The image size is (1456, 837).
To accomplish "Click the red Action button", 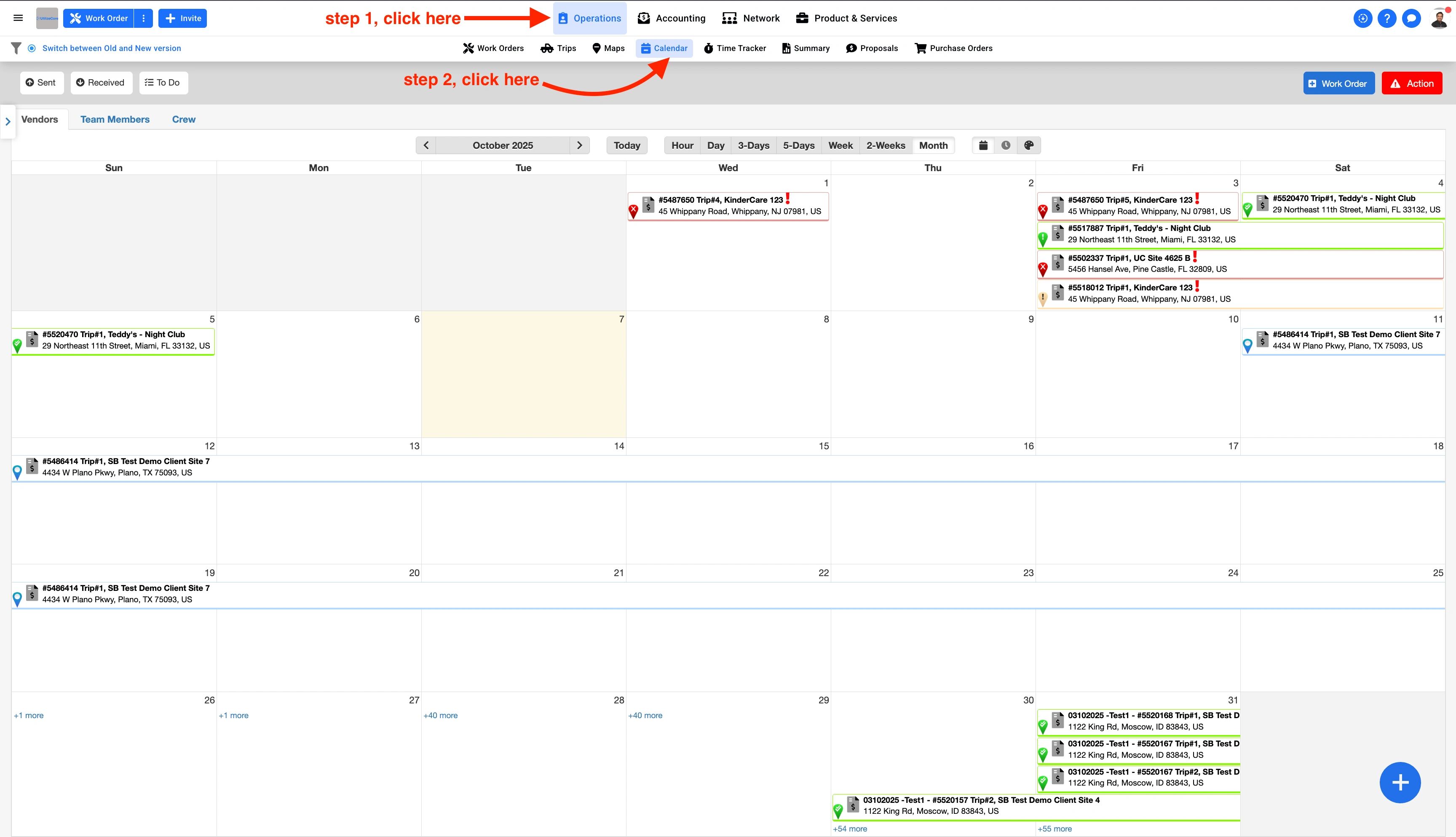I will tap(1411, 83).
